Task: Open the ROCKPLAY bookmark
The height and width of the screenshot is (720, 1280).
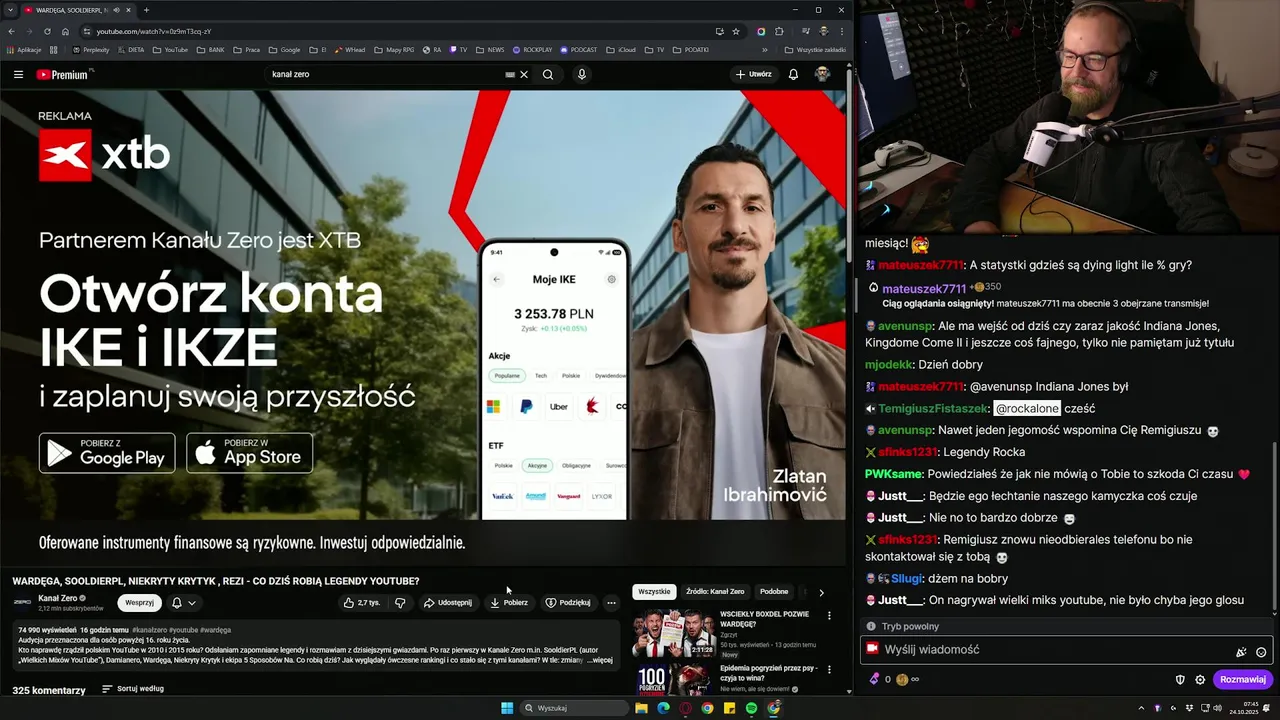Action: pyautogui.click(x=533, y=50)
